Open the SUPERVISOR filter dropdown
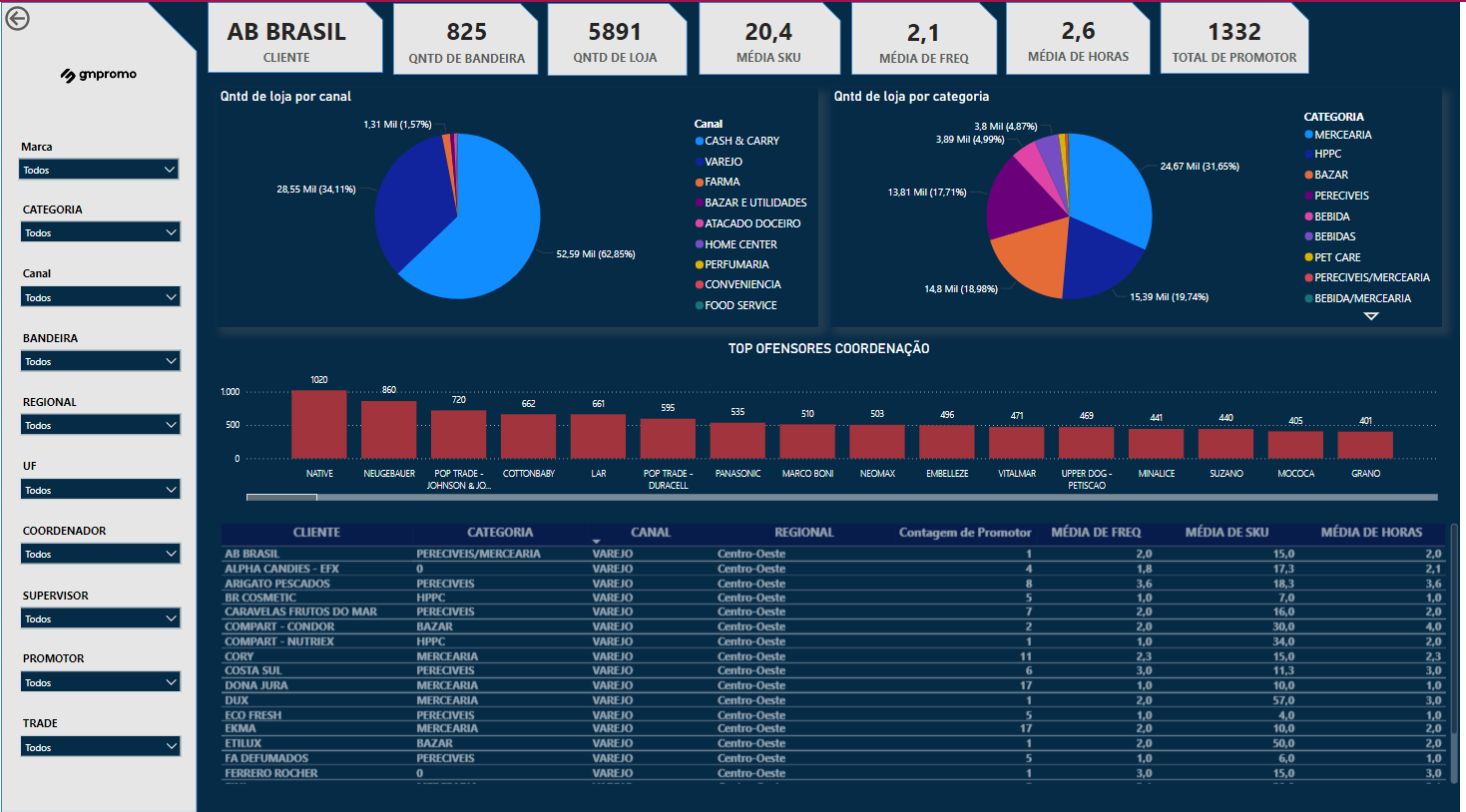This screenshot has height=812, width=1466. coord(100,618)
